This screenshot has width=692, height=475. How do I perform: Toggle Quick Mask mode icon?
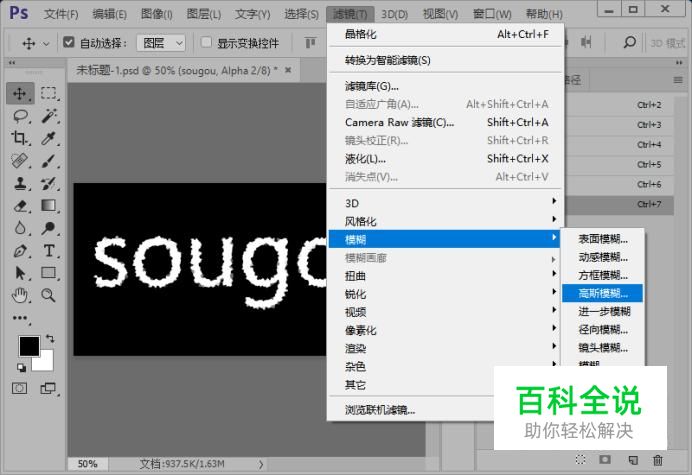pyautogui.click(x=19, y=388)
